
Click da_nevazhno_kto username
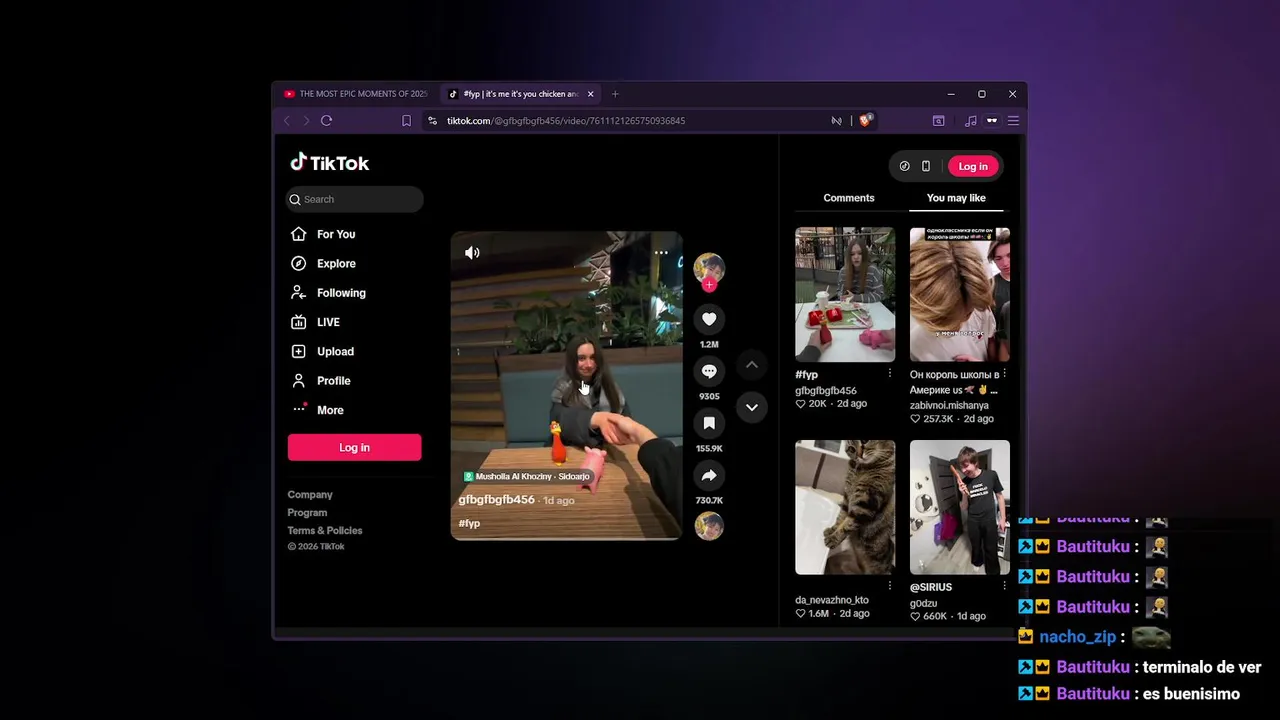point(832,600)
